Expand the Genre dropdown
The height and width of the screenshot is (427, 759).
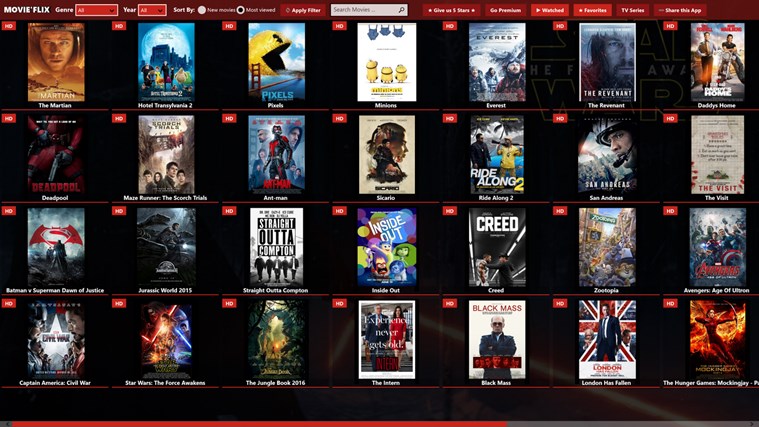(x=97, y=10)
